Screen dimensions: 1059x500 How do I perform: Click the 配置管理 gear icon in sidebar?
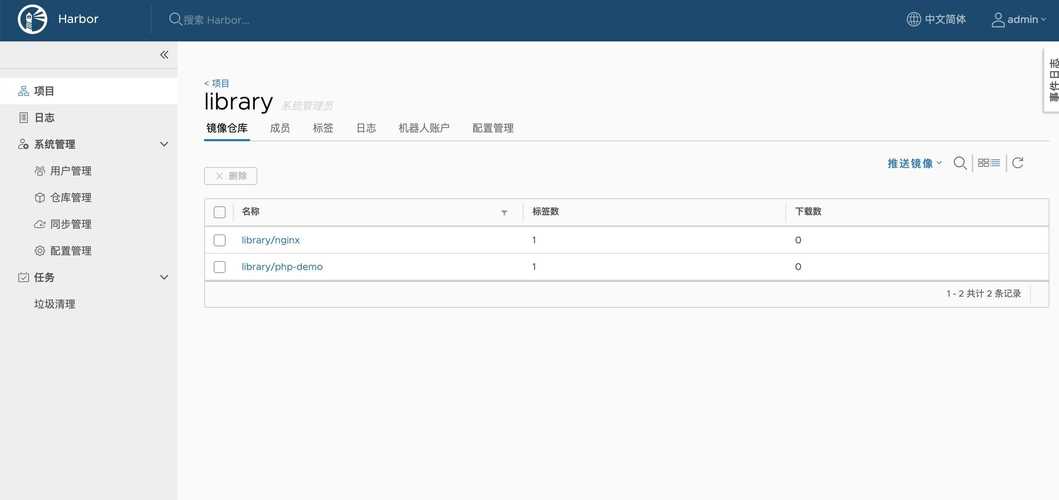(39, 251)
